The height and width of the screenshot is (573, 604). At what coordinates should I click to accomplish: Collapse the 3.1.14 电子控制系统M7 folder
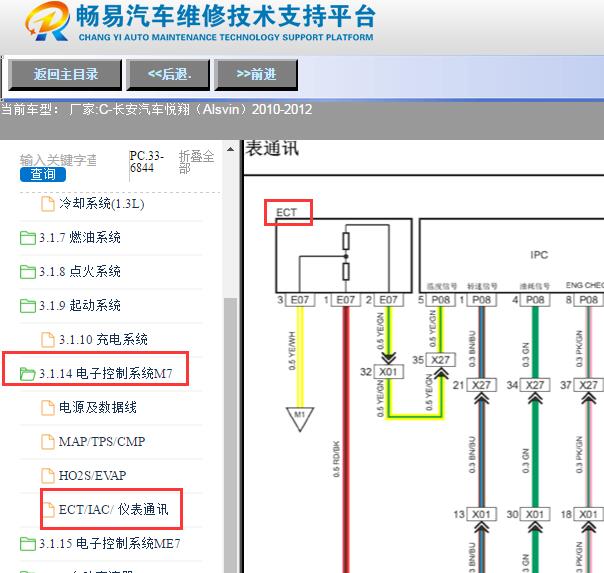[106, 374]
